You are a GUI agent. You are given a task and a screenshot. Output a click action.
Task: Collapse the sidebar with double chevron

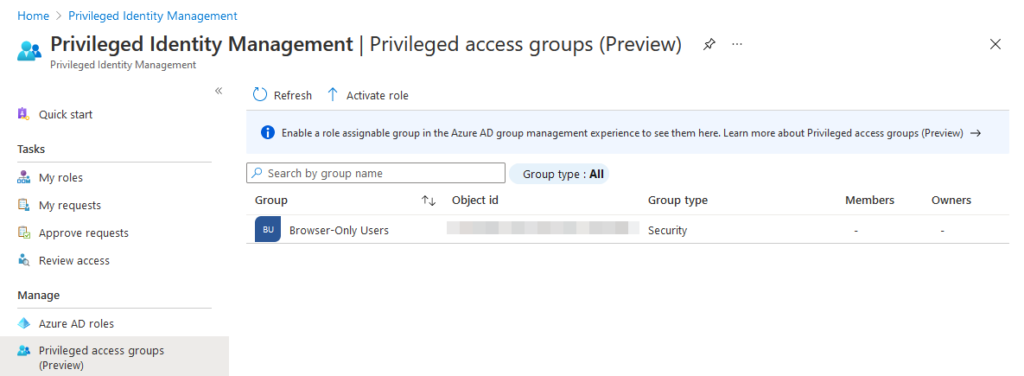219,91
